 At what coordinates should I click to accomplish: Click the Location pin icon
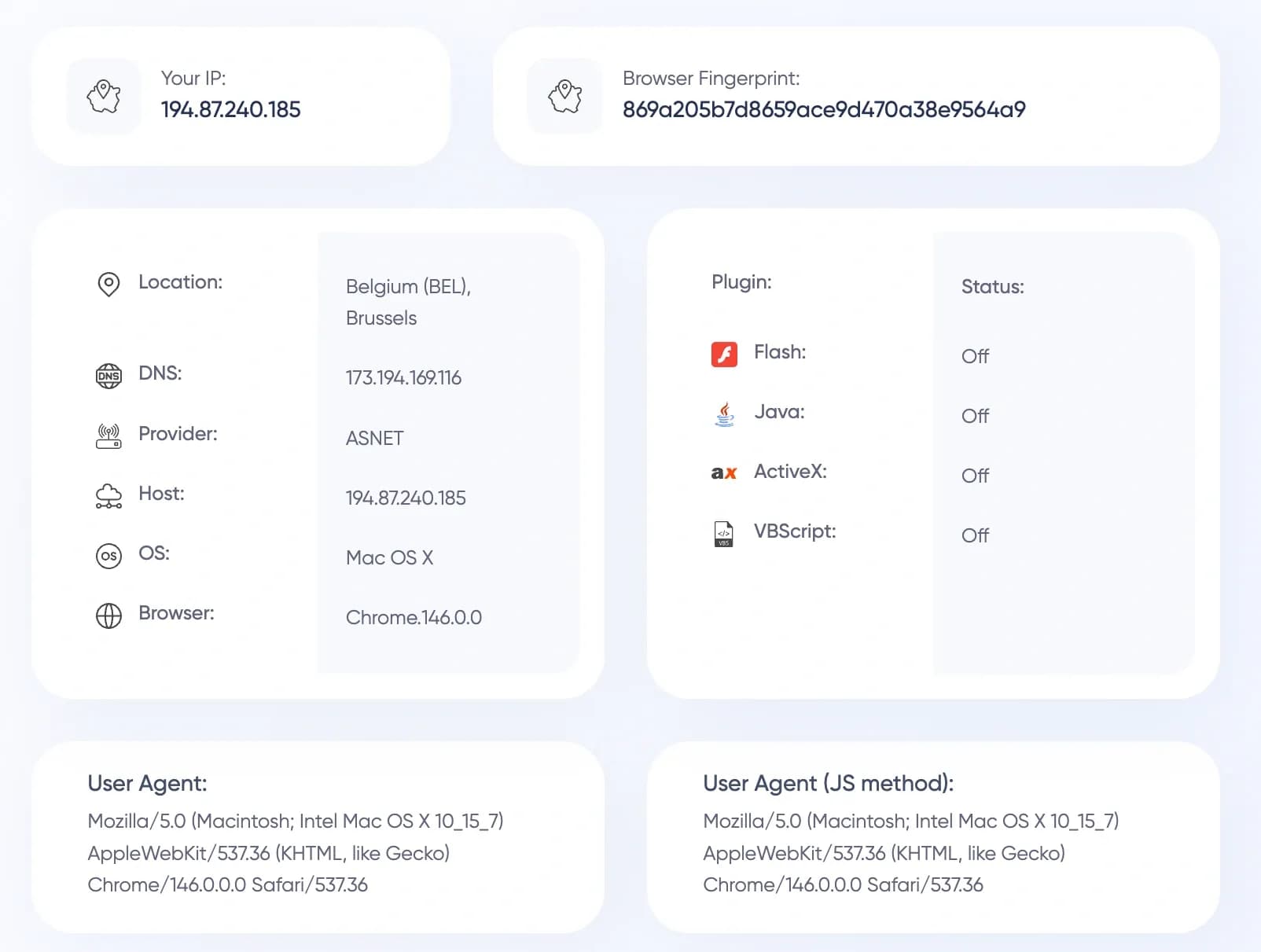(108, 284)
